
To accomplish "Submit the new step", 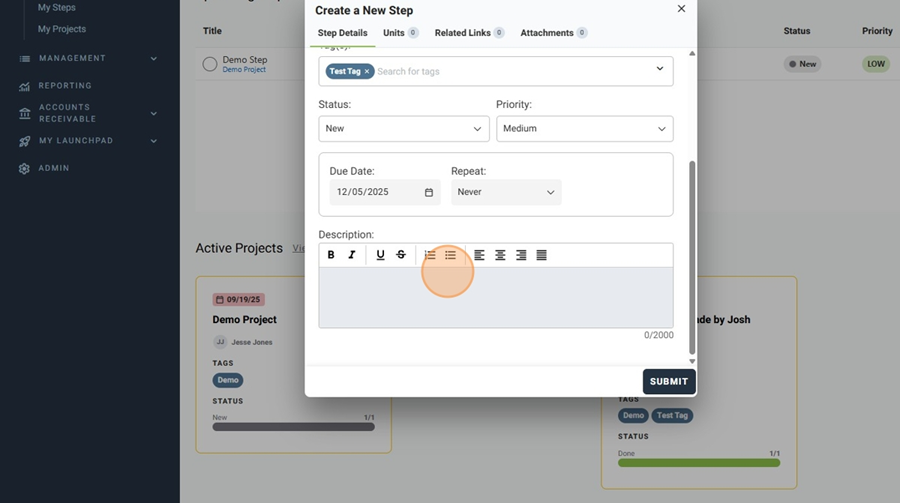I will point(669,381).
